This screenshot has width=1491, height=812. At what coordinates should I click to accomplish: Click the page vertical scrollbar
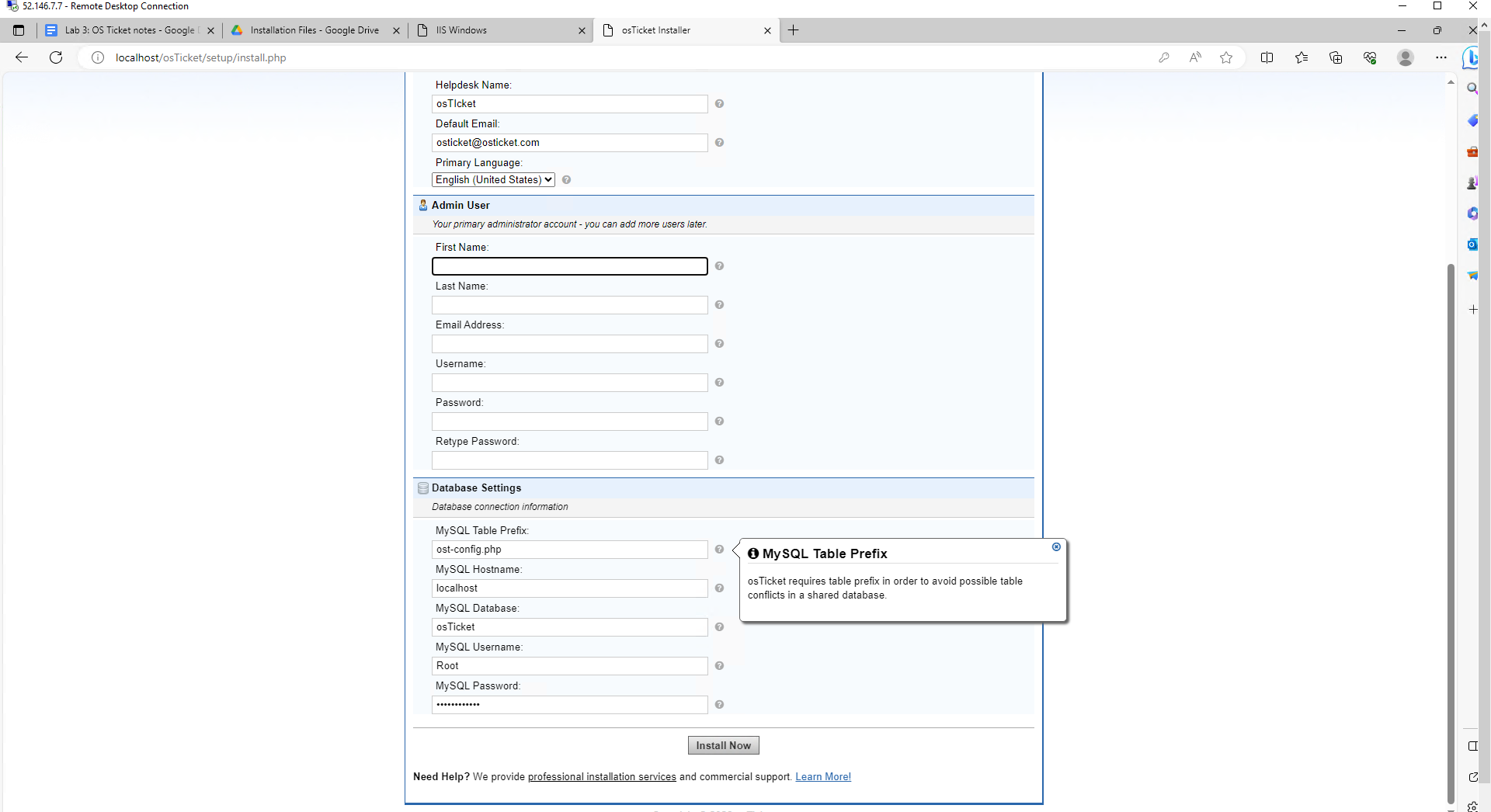pos(1450,534)
